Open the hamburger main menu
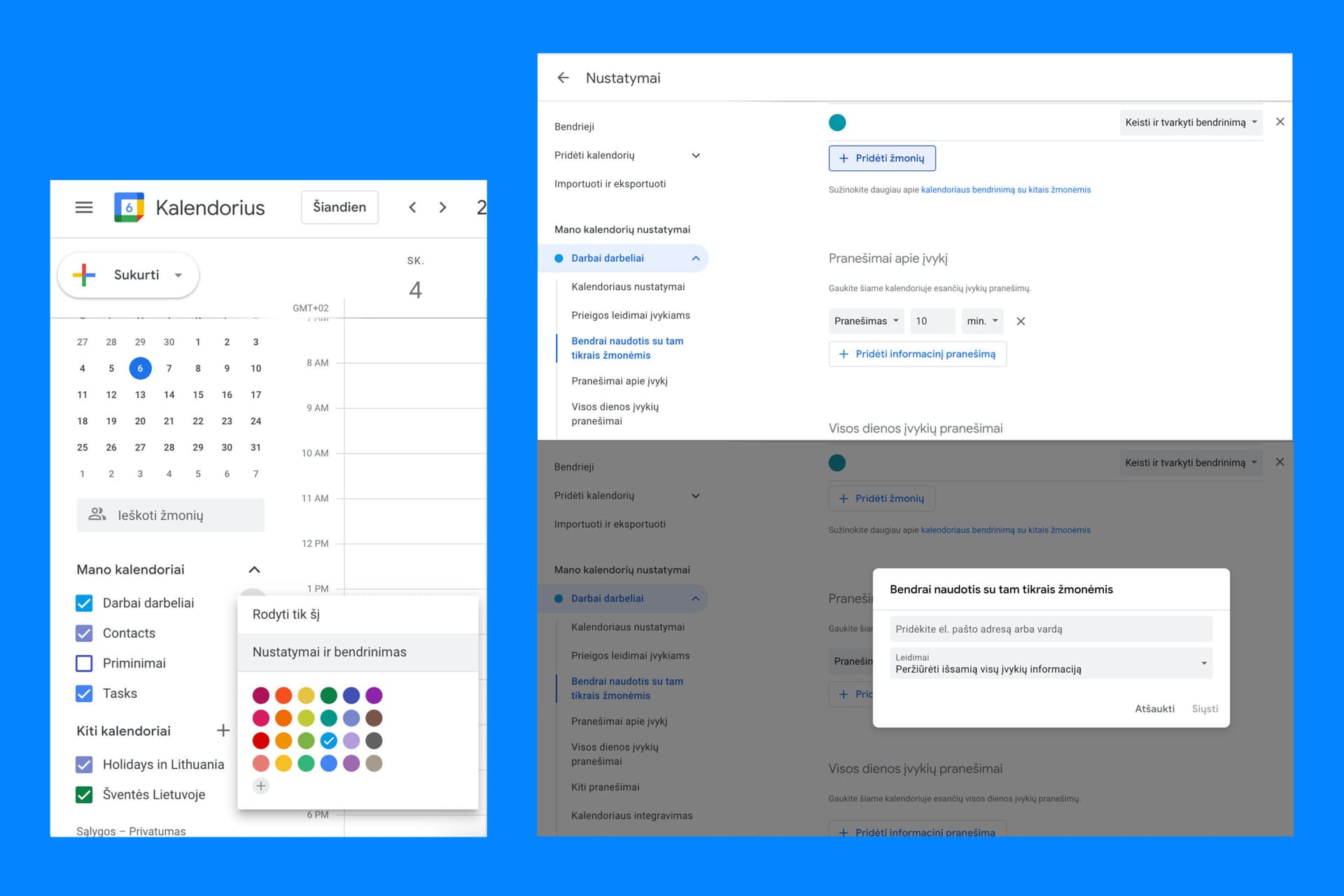 click(84, 207)
